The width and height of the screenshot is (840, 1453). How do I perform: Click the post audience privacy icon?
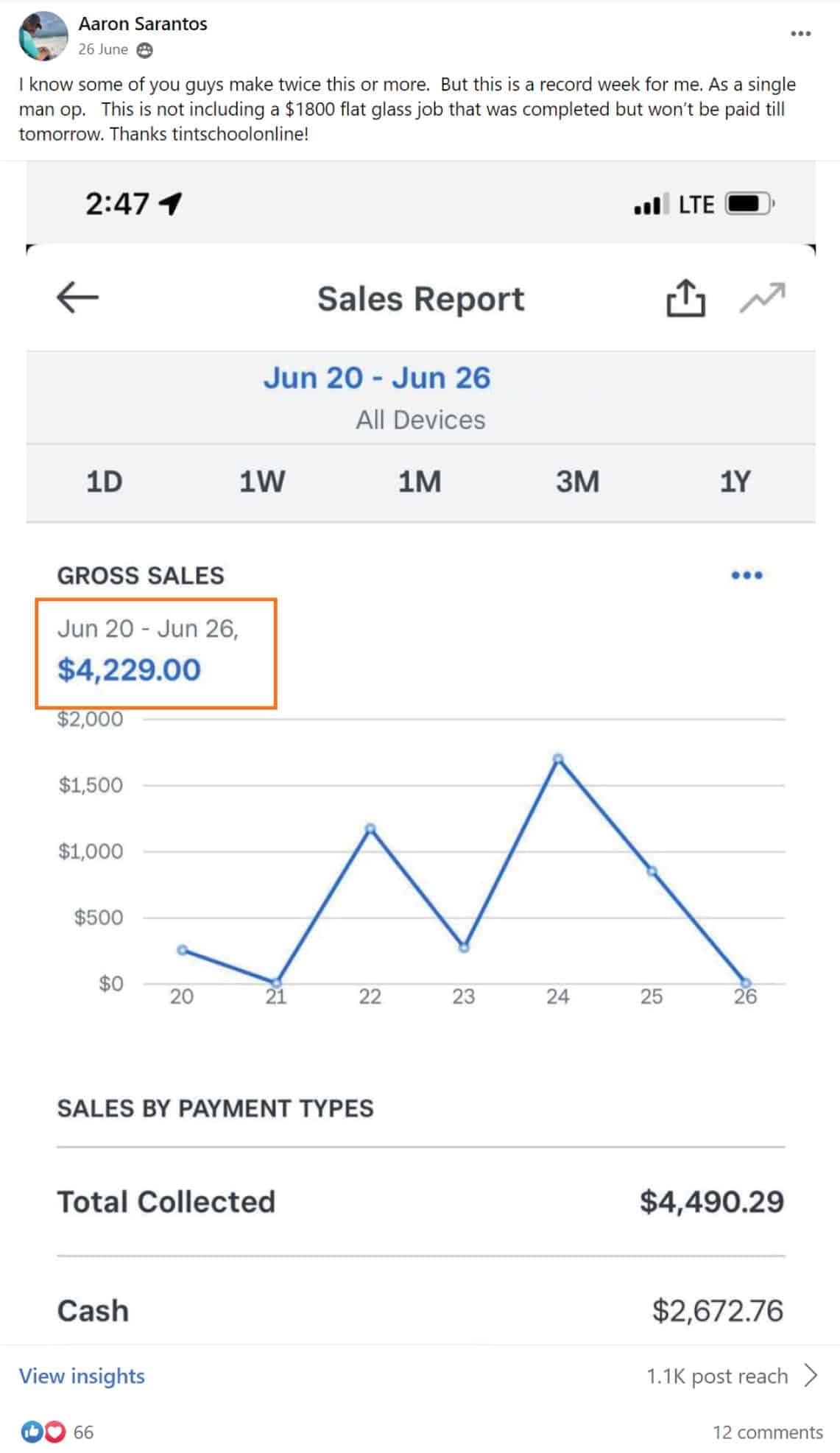(146, 50)
